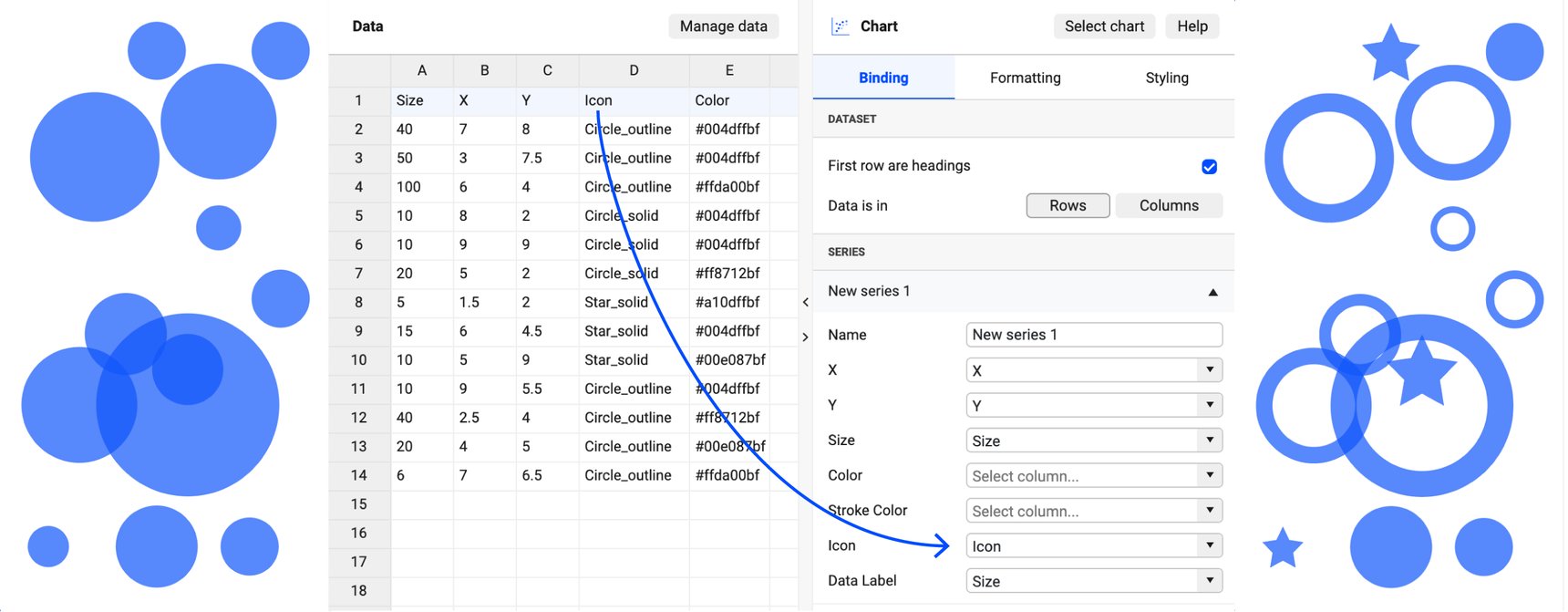Open the Size column dropdown
The image size is (1568, 612).
(1094, 441)
